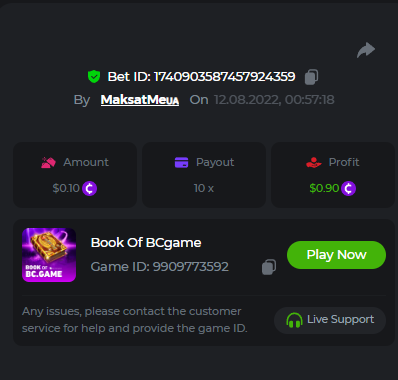Click the Profit currency coin icon
This screenshot has height=380, width=398.
(348, 188)
